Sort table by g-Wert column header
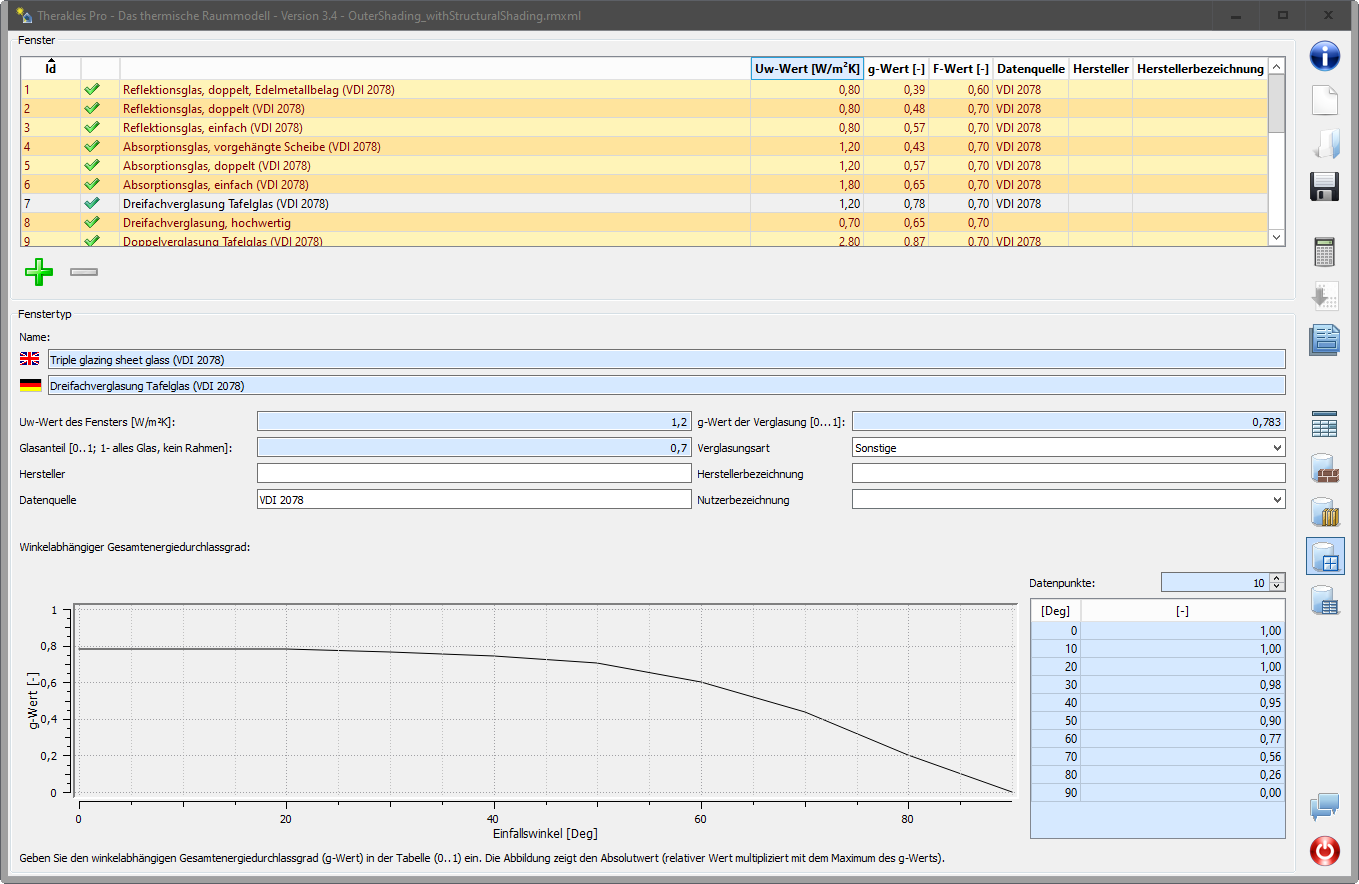Screen dimensions: 1359x884 click(896, 69)
